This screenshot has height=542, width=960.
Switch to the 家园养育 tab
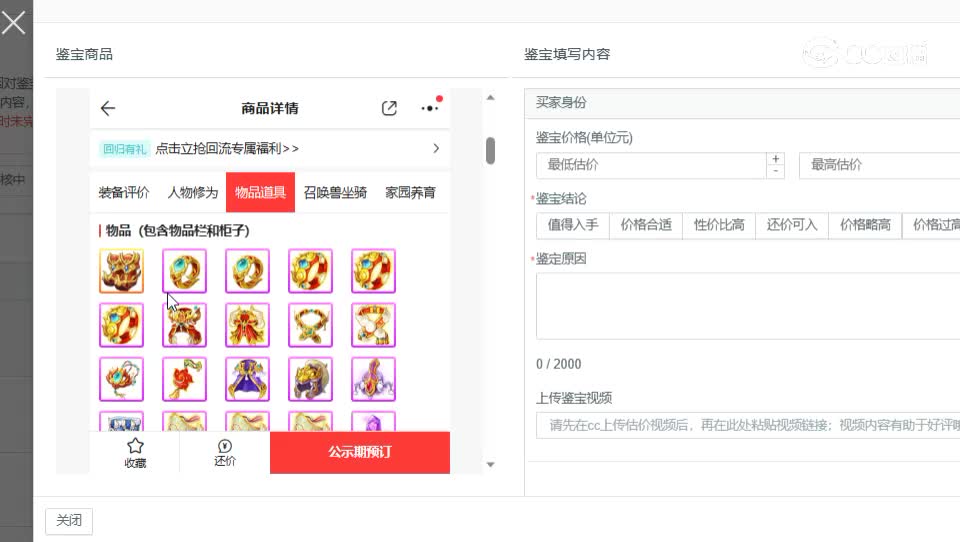410,192
